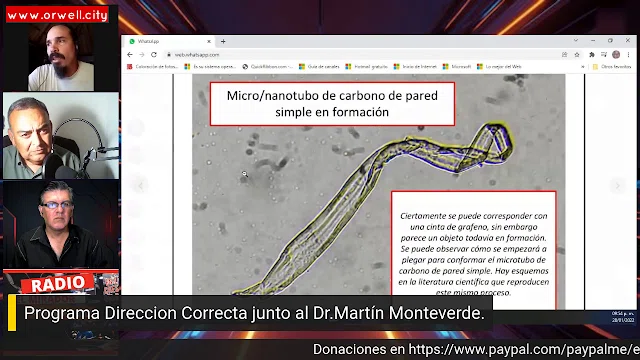Open the Lo mejor del Web bookmark
The height and width of the screenshot is (360, 640).
click(499, 67)
